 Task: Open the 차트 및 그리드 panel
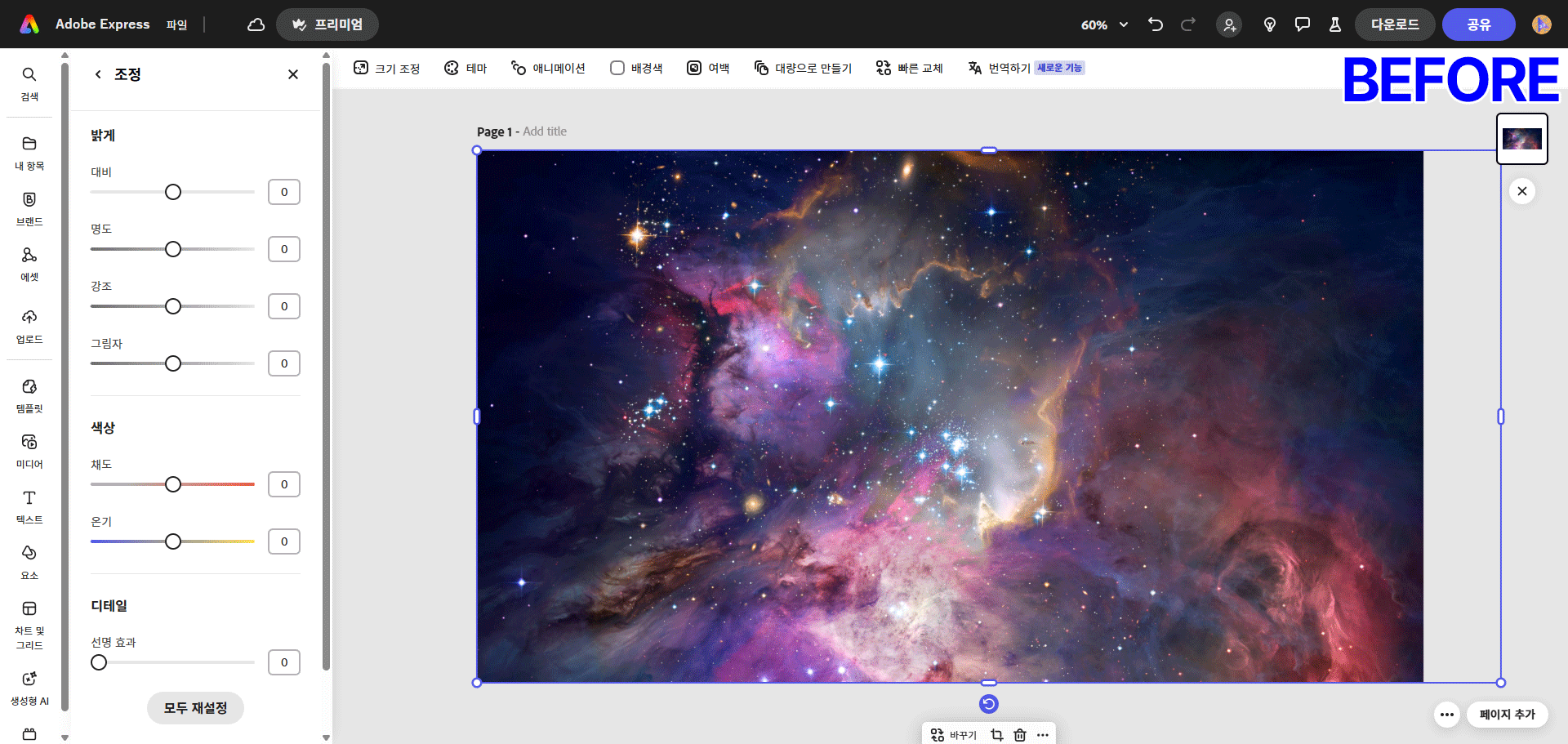(x=29, y=626)
